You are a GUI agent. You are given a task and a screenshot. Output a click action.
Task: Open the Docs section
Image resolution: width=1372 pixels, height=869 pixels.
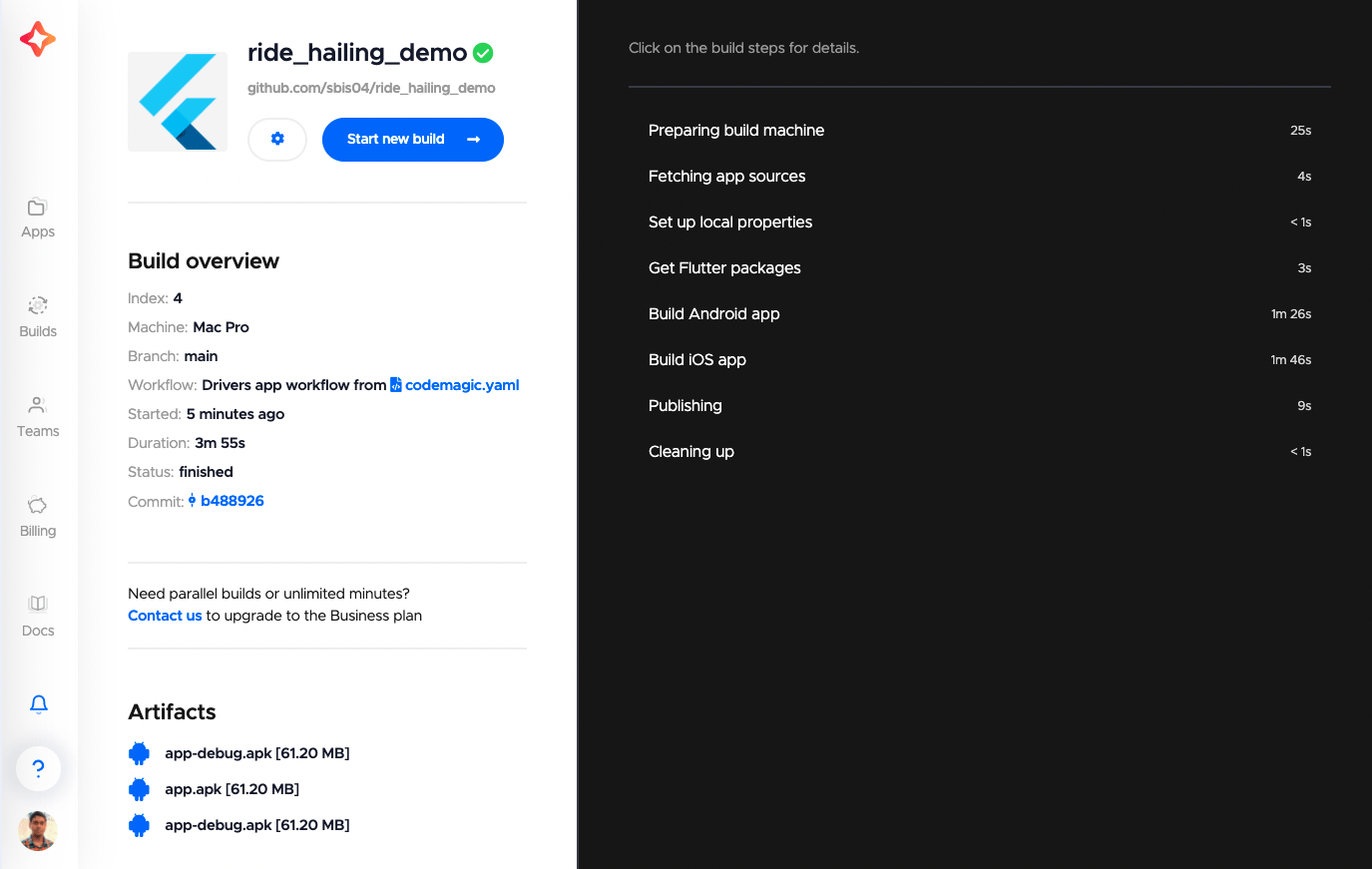pos(38,618)
